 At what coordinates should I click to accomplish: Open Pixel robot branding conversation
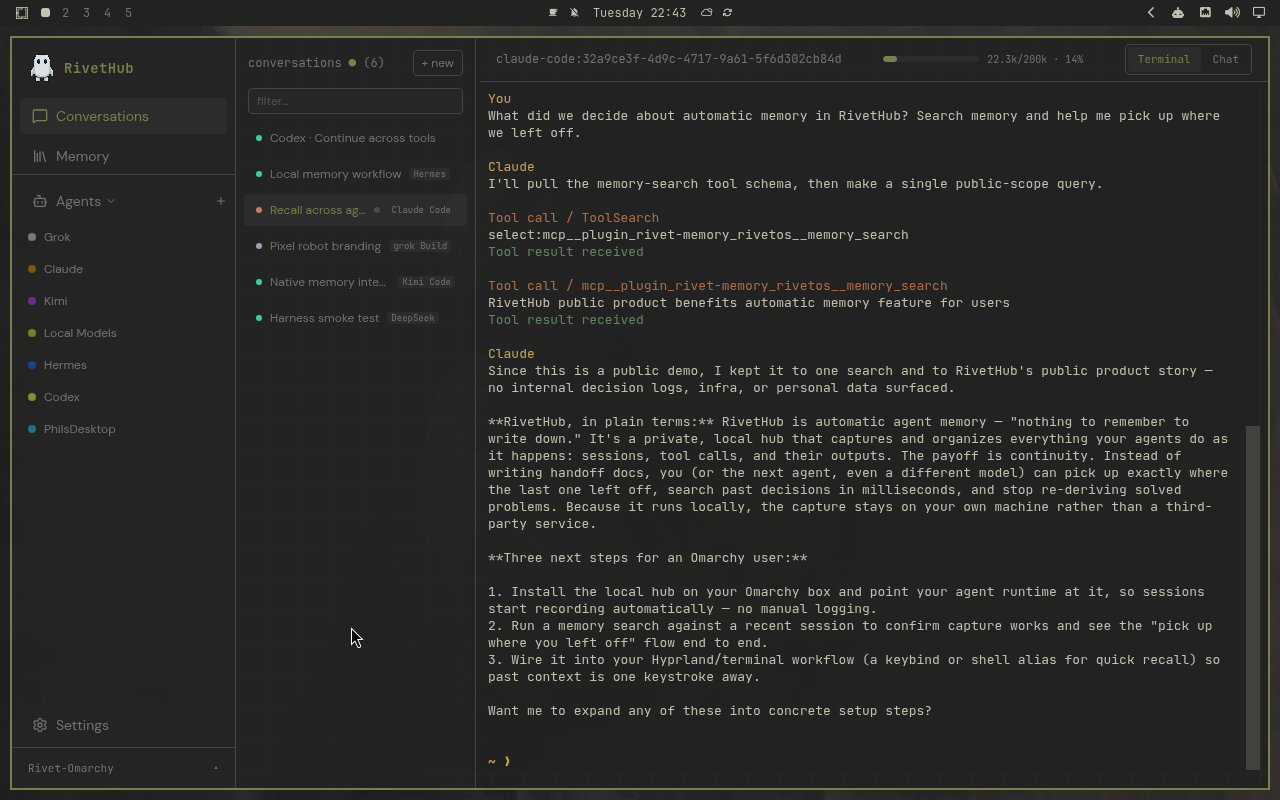point(355,246)
